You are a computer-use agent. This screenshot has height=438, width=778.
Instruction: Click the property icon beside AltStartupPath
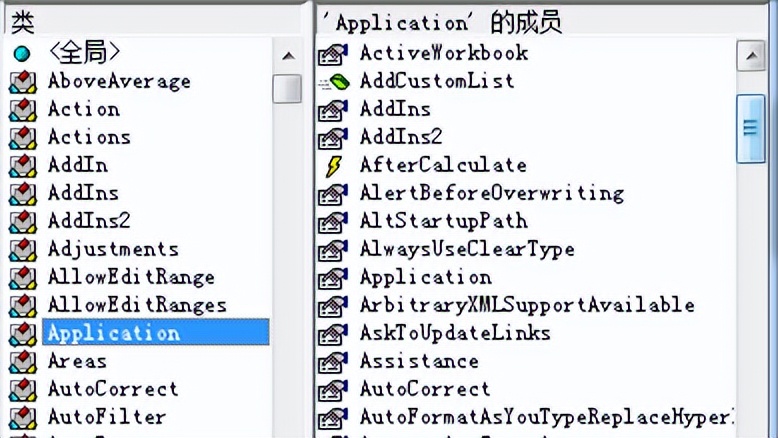click(x=332, y=222)
